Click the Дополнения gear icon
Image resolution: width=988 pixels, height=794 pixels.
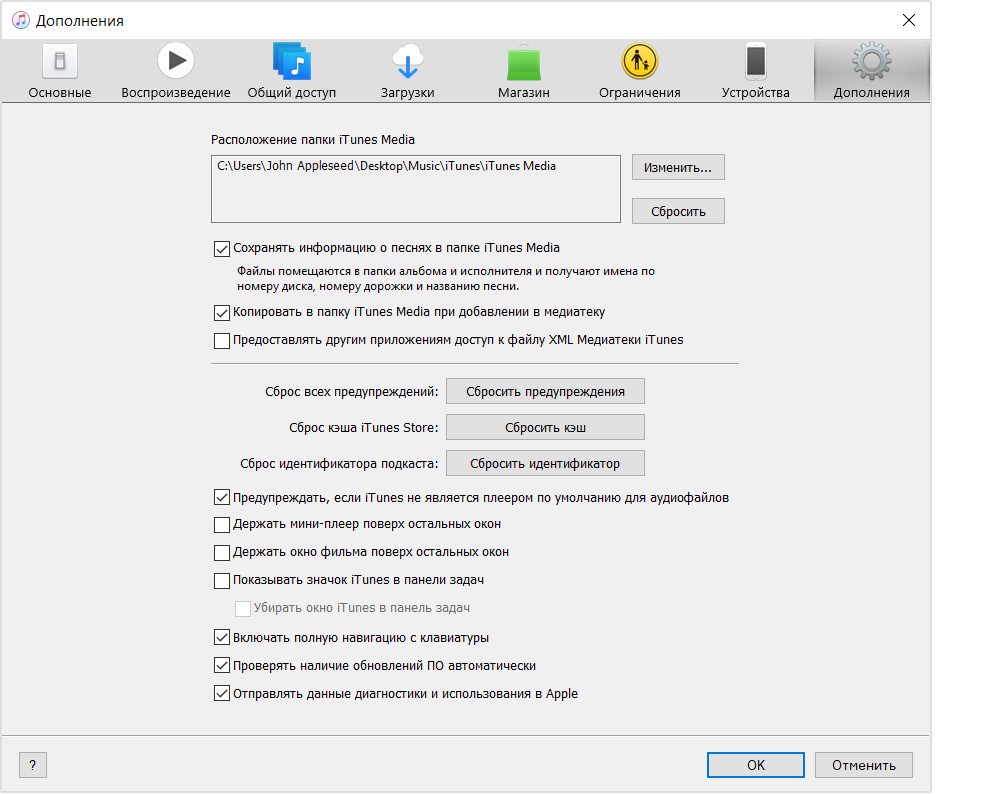tap(871, 62)
